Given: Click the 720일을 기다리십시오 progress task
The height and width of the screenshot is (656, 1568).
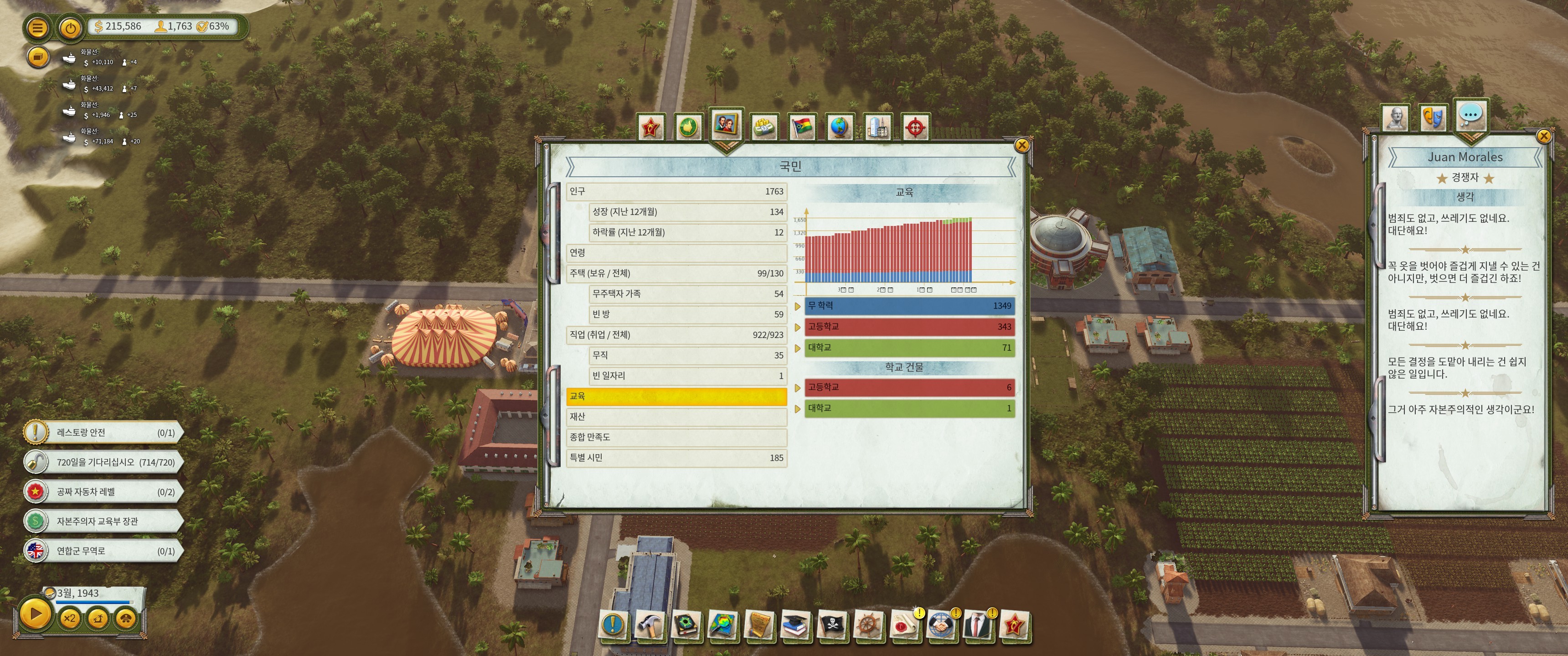Looking at the screenshot, I should click(103, 462).
